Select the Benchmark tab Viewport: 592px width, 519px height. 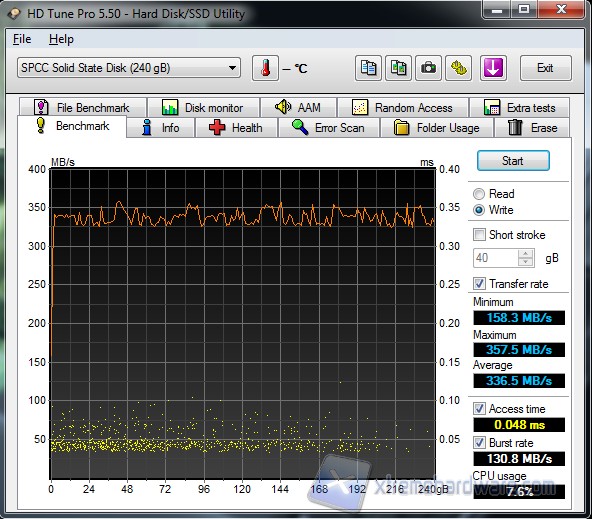pos(72,126)
